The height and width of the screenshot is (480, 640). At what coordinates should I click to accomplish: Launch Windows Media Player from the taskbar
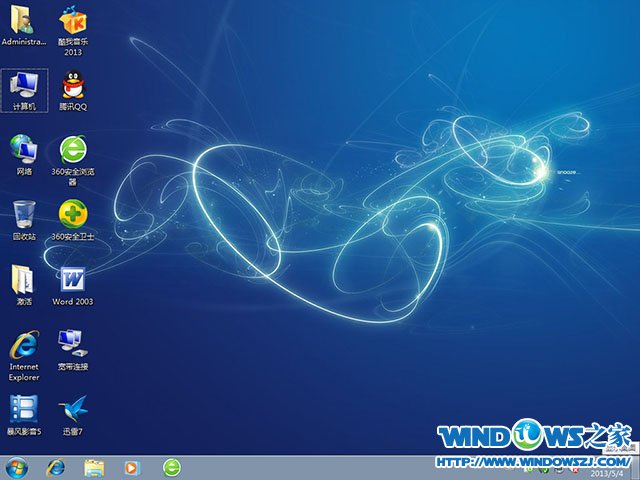pyautogui.click(x=132, y=468)
